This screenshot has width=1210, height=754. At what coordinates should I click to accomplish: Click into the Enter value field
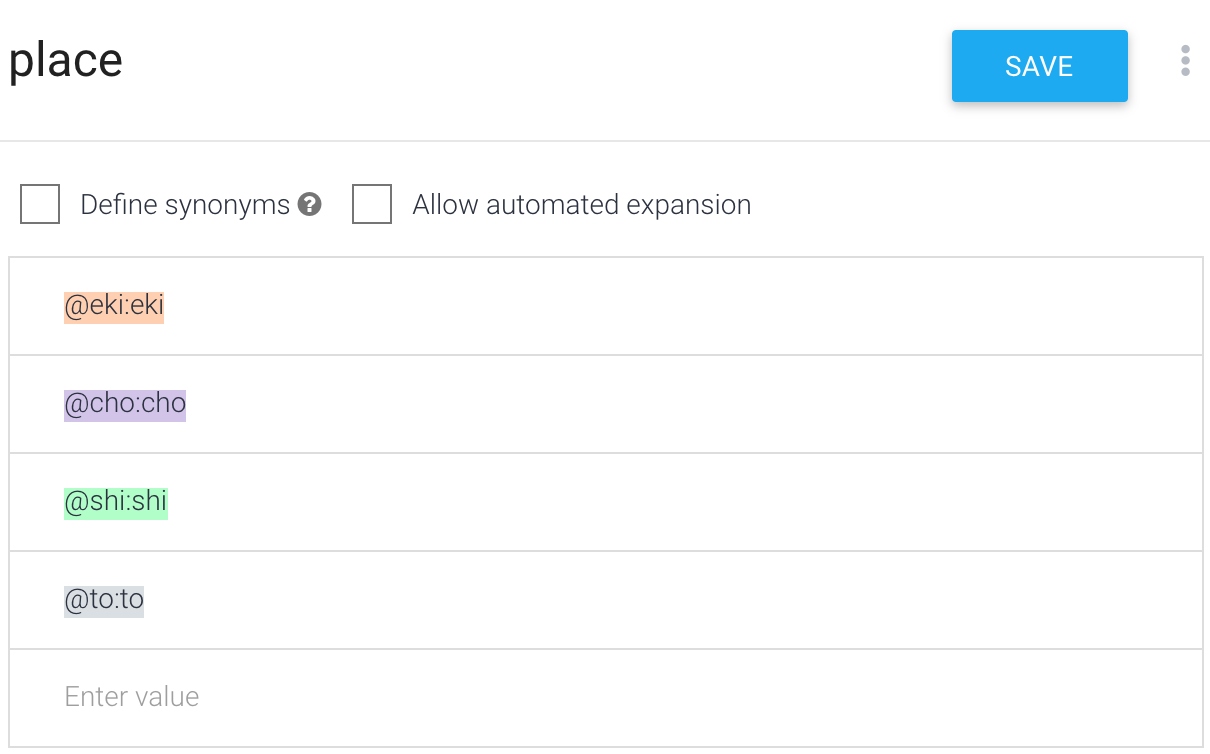[x=606, y=697]
